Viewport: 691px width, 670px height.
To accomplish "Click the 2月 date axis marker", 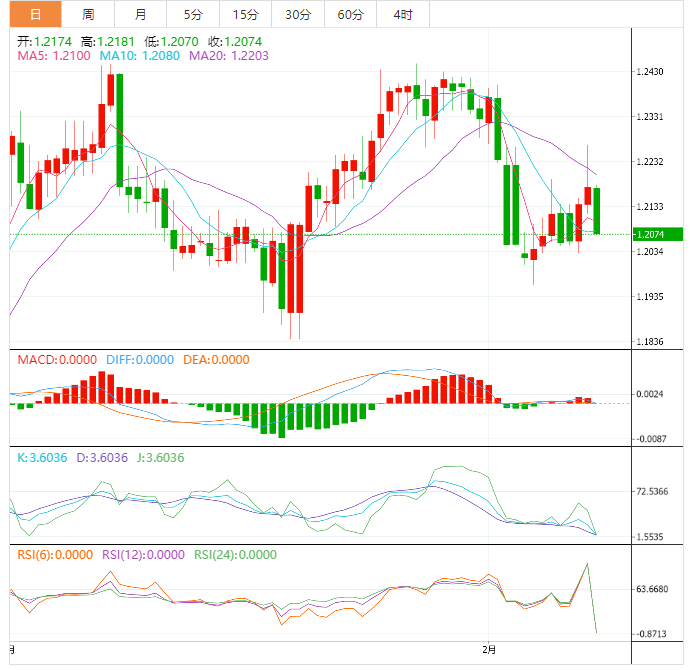I will coord(489,650).
